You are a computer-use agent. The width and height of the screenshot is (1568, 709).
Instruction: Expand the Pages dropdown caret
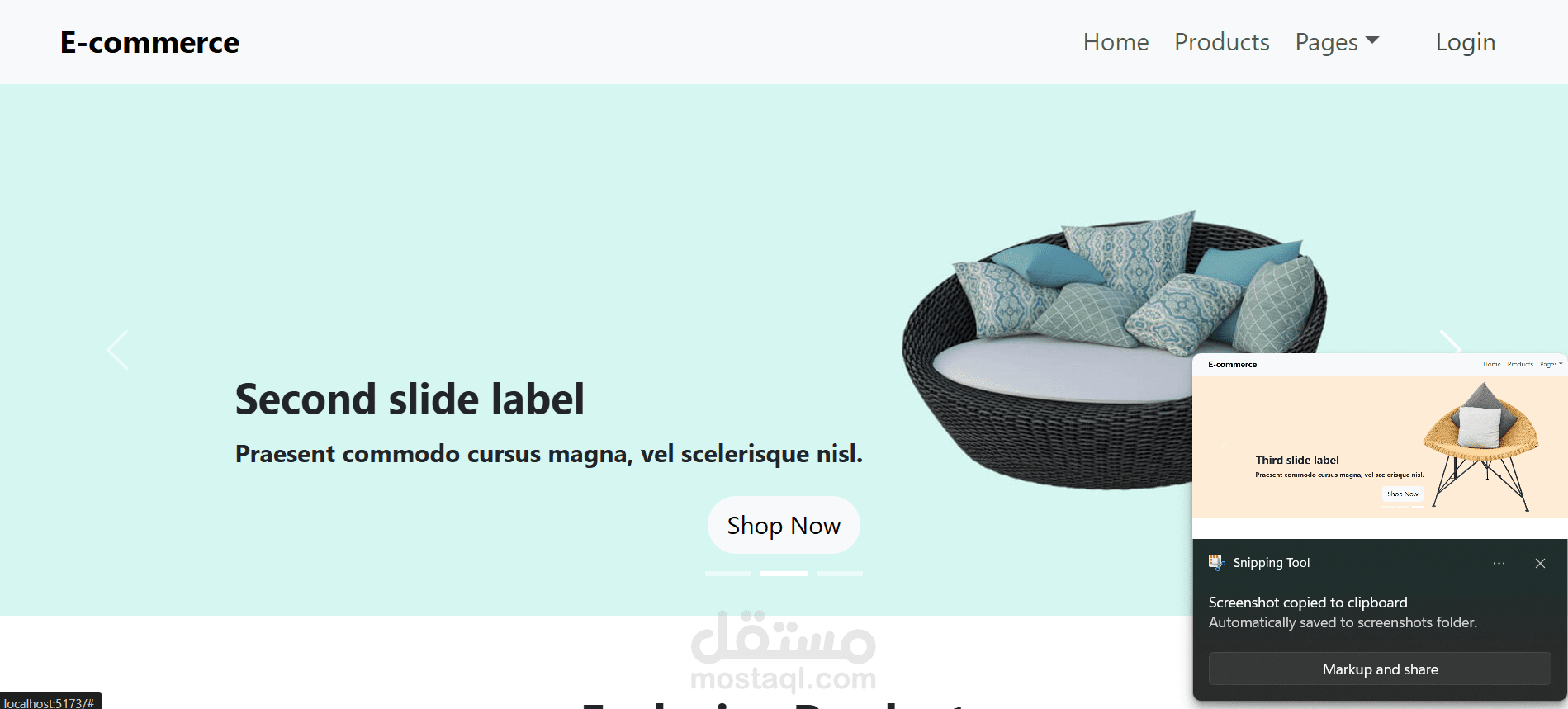pos(1372,40)
